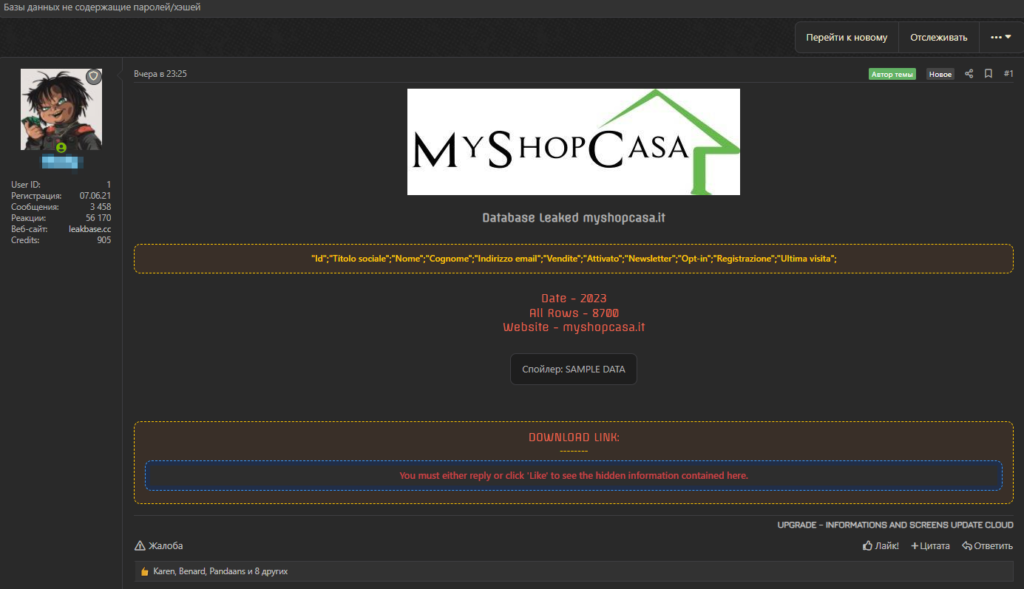This screenshot has width=1024, height=589.
Task: Open the three-dots more options dropdown
Action: [1000, 38]
